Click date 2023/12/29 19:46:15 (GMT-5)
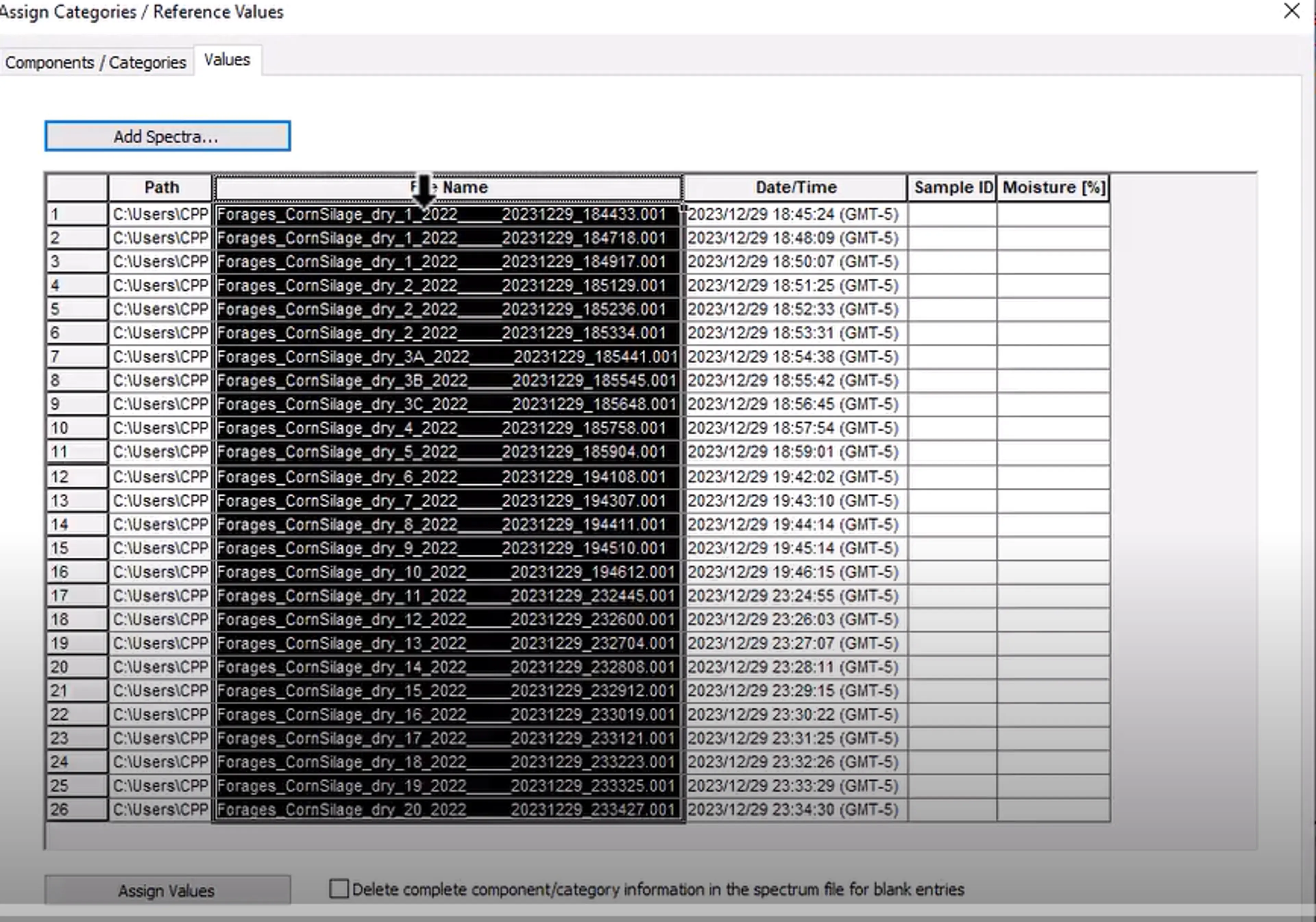The image size is (1316, 922). coord(795,572)
